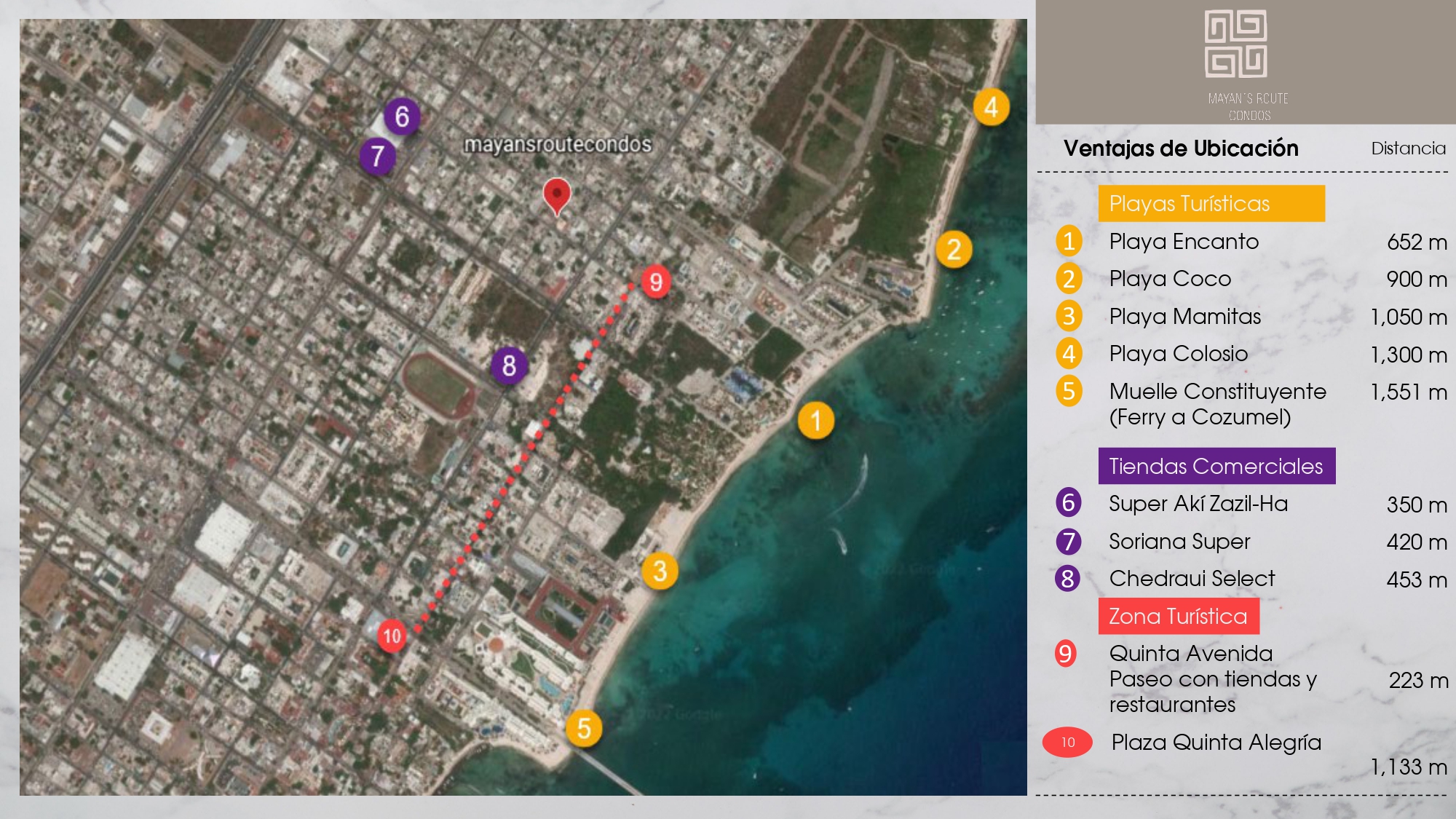The width and height of the screenshot is (1456, 819).
Task: Click purple map marker number 6
Action: pyautogui.click(x=402, y=116)
